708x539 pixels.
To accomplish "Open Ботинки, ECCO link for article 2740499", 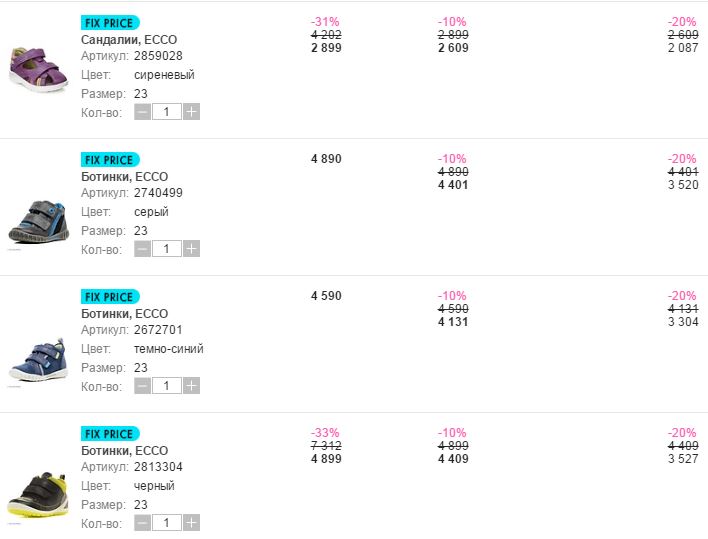I will point(124,177).
